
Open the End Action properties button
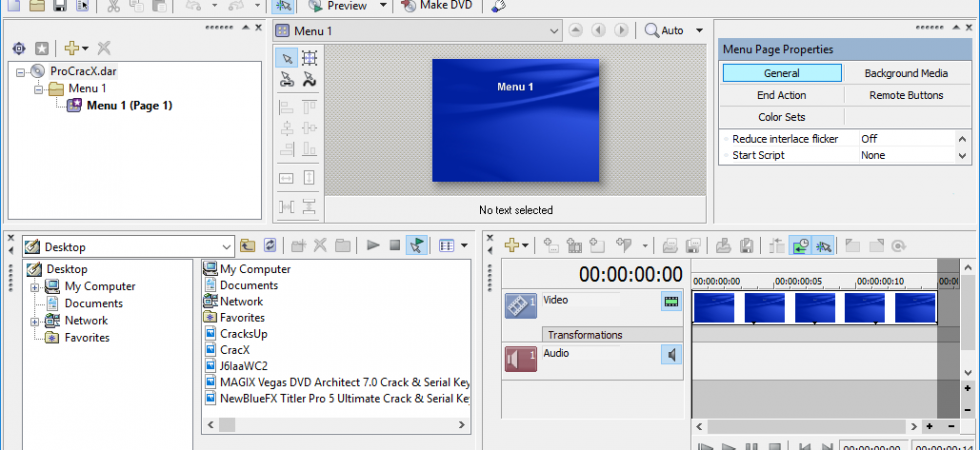click(x=781, y=95)
